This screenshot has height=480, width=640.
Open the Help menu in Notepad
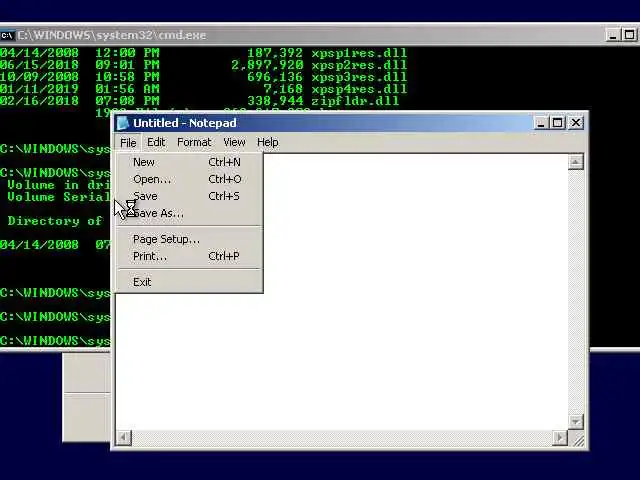(x=268, y=142)
